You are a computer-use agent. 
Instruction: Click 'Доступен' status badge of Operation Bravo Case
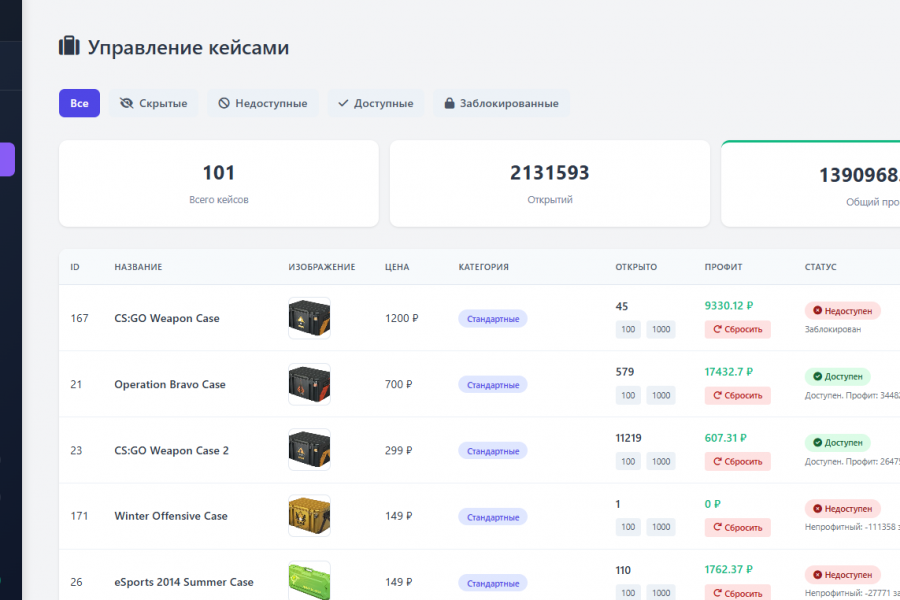tap(837, 377)
